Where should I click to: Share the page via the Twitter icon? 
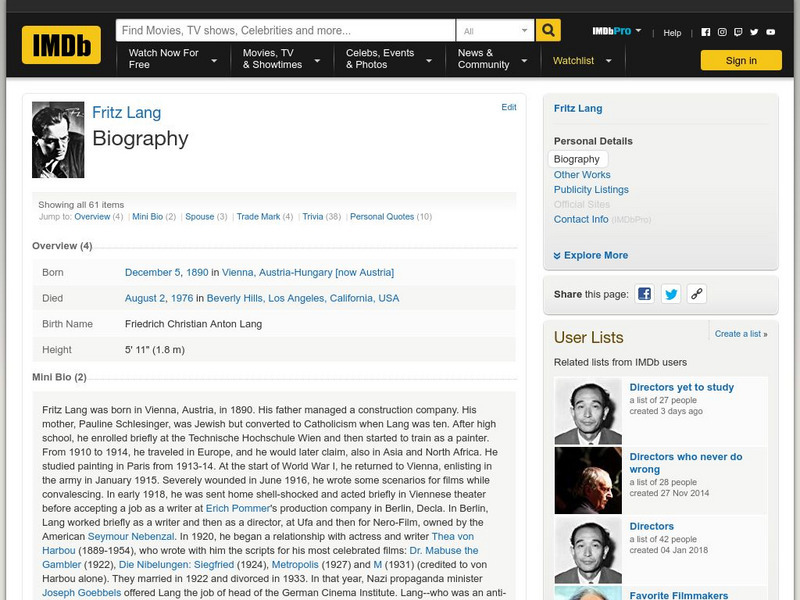tap(672, 294)
